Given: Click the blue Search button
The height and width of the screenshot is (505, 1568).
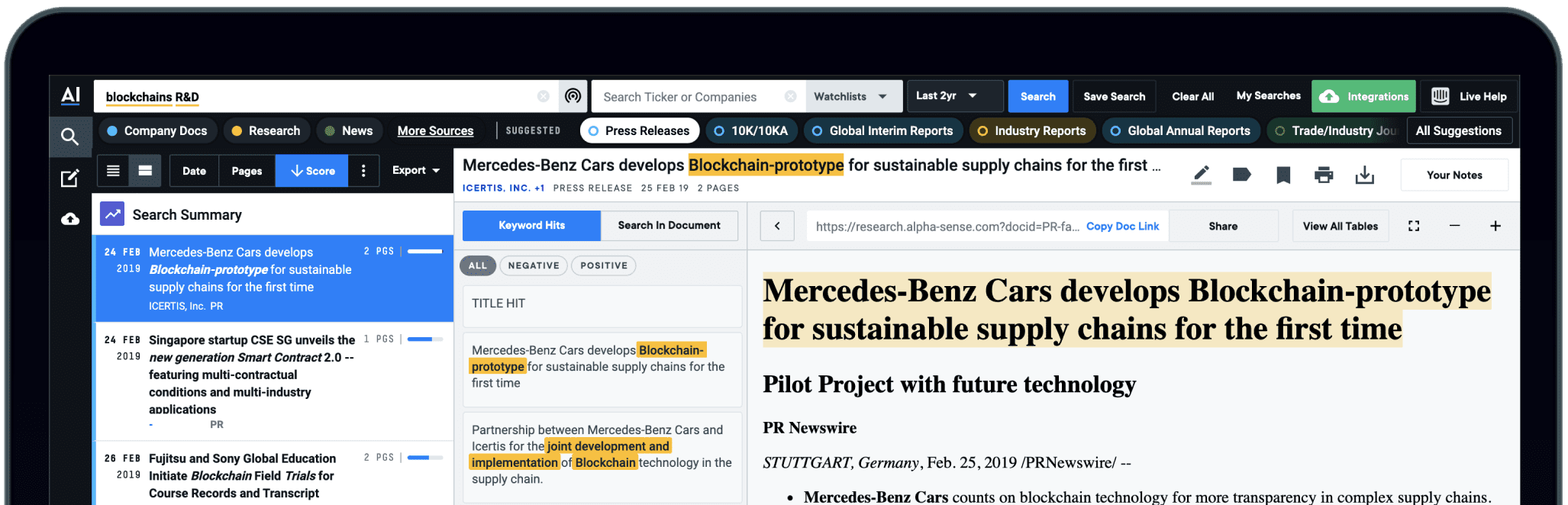Looking at the screenshot, I should coord(1037,96).
